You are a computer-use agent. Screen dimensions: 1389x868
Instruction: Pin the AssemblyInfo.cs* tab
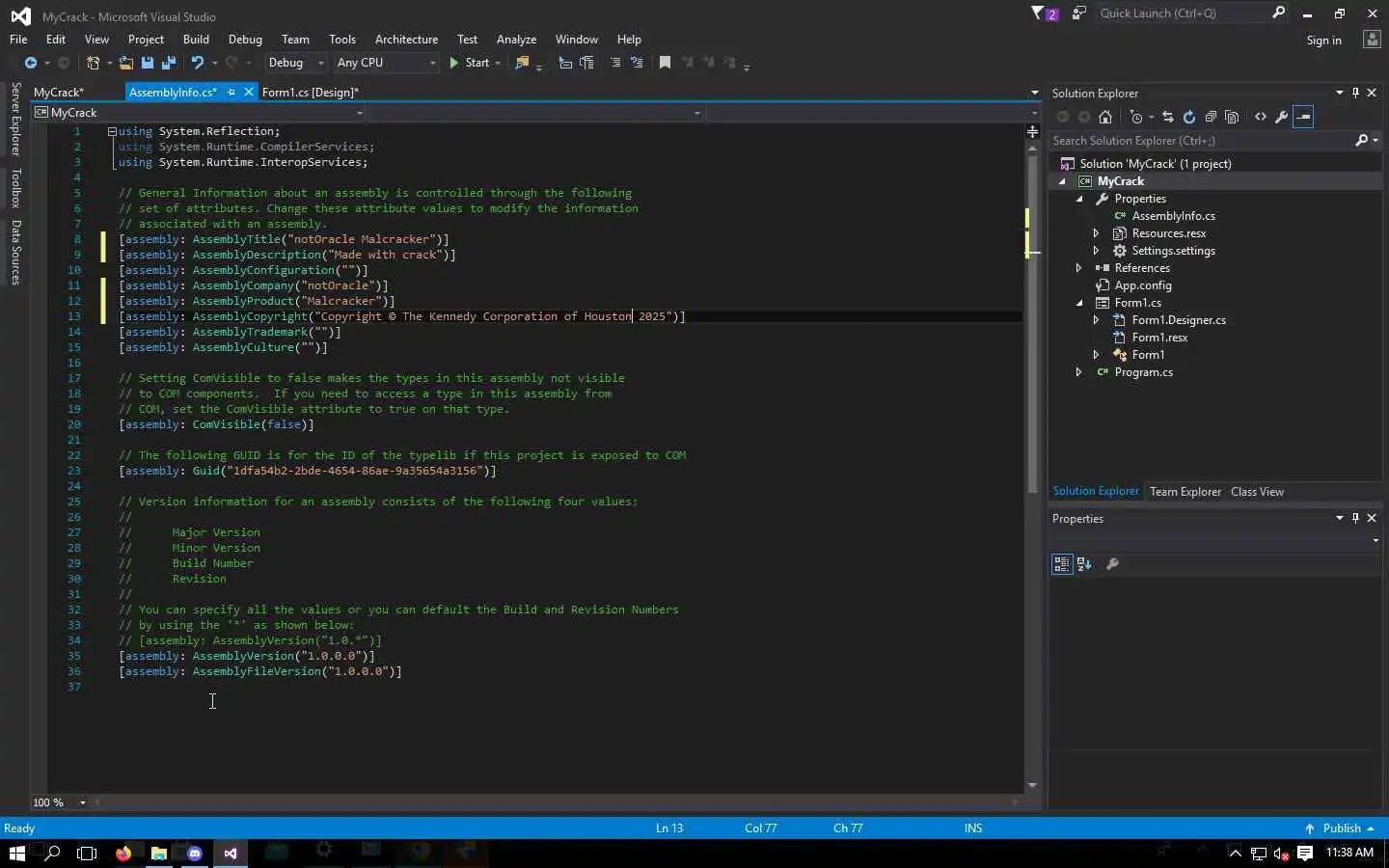231,93
